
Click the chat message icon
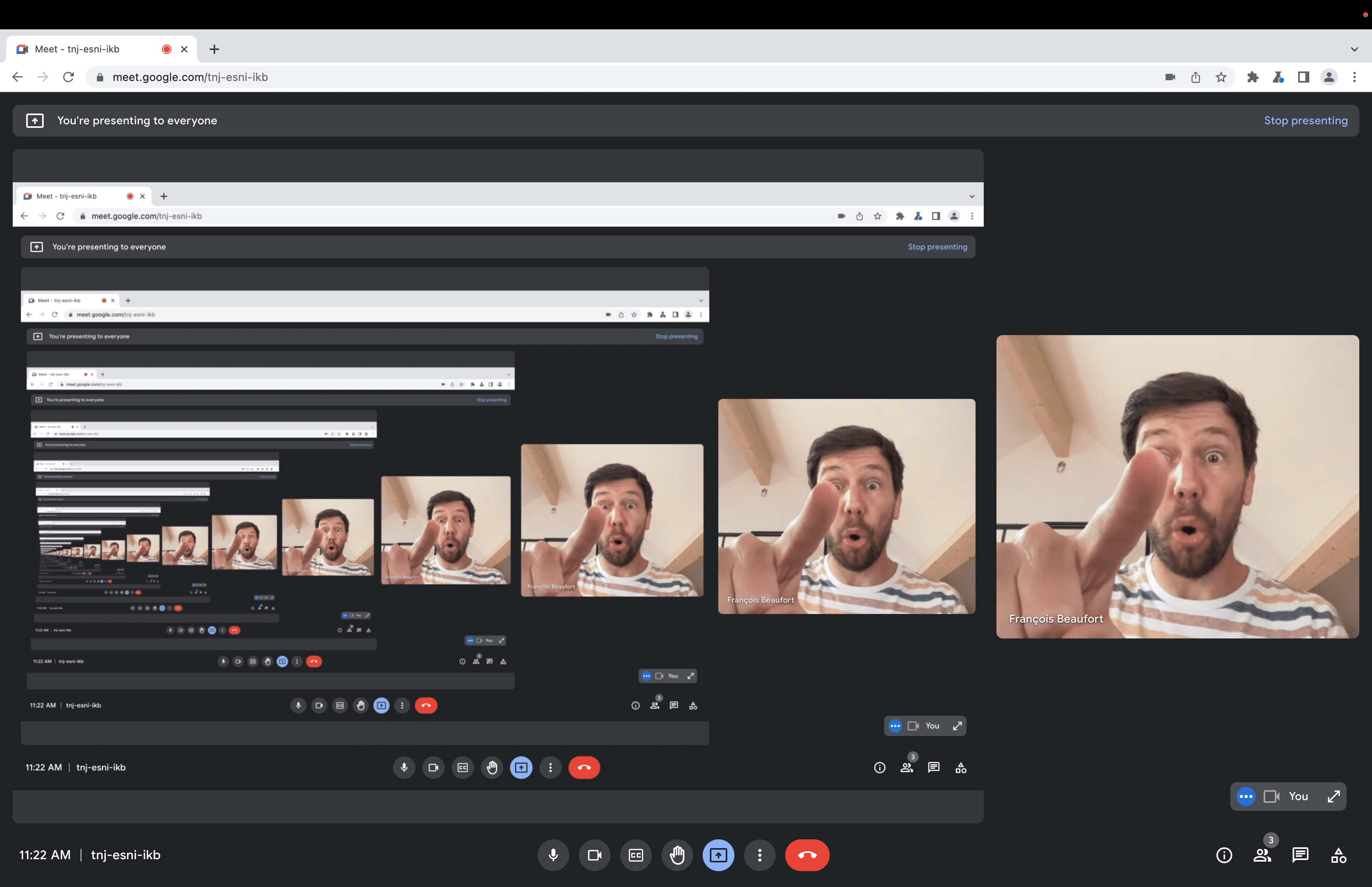[x=1300, y=855]
